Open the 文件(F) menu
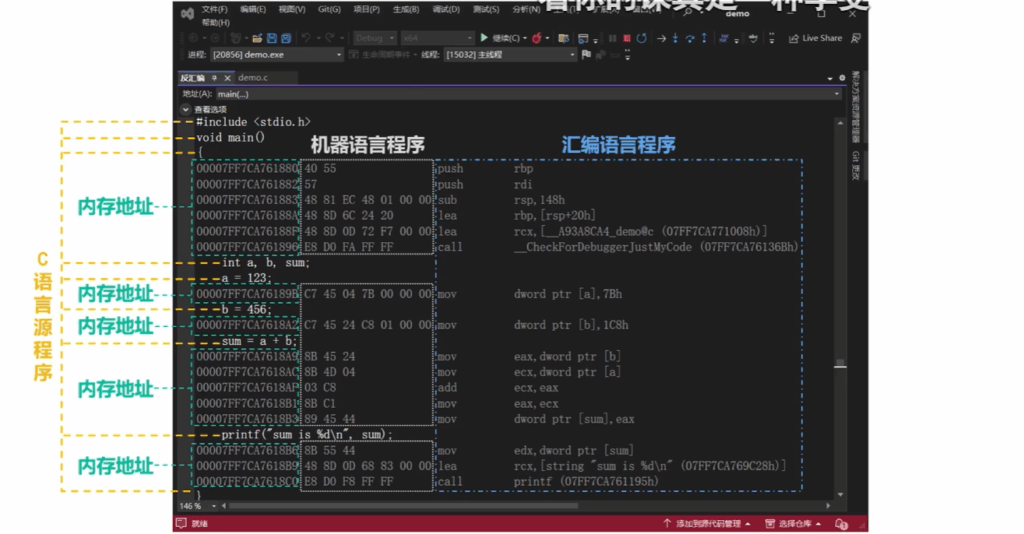 214,9
